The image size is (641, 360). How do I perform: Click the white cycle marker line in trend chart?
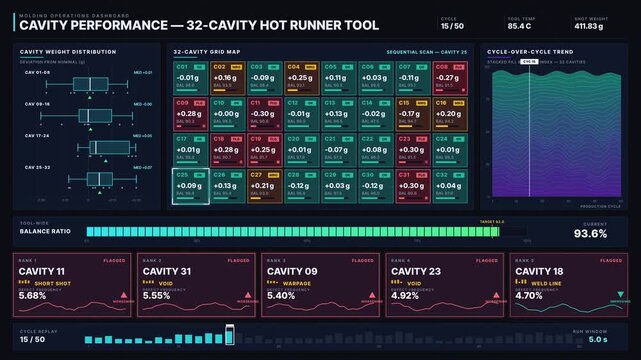pyautogui.click(x=529, y=131)
